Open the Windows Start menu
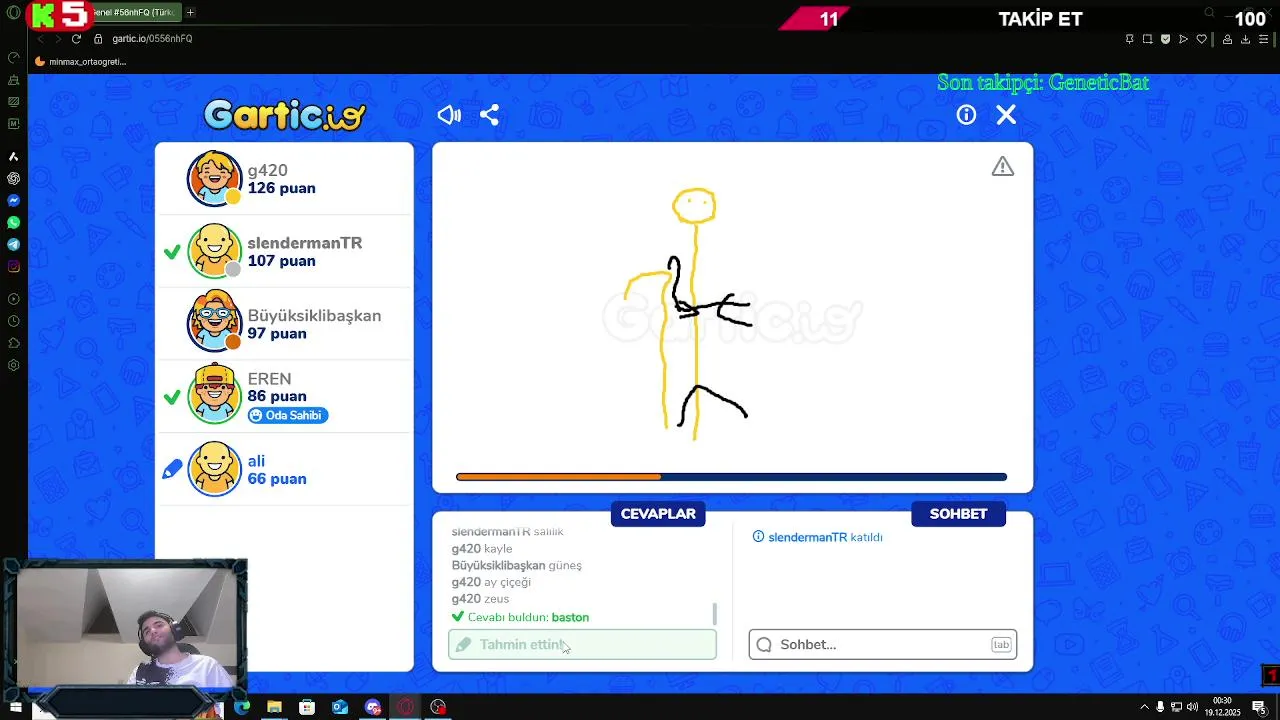 point(15,707)
